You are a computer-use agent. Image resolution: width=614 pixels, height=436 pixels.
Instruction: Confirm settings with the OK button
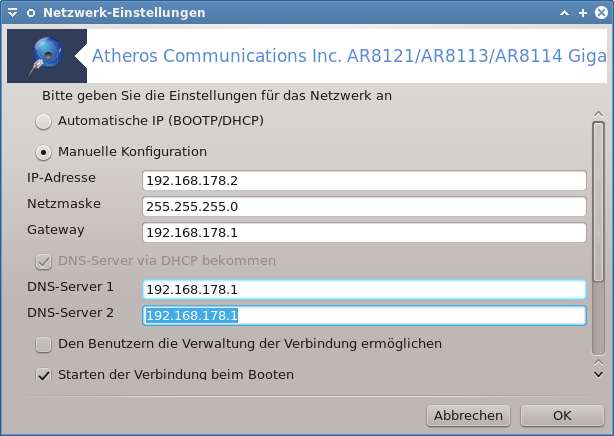click(562, 416)
